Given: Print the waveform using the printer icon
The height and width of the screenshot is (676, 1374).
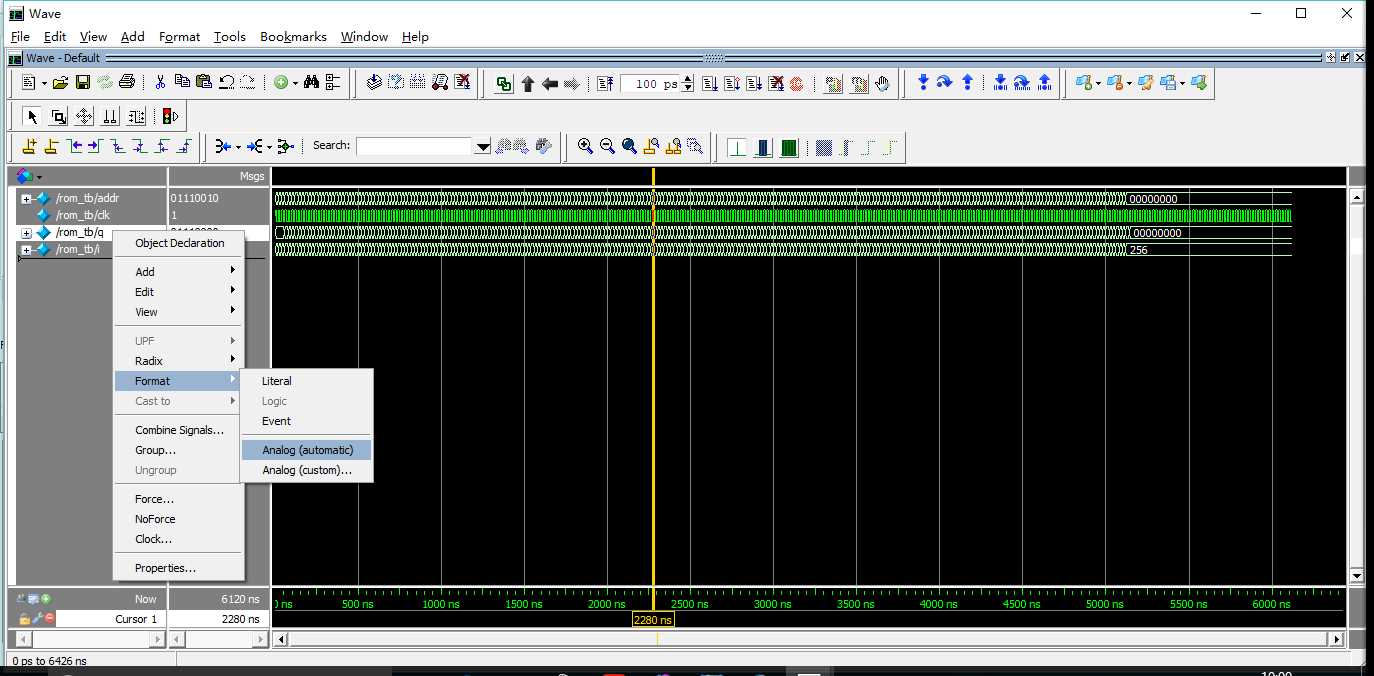Looking at the screenshot, I should pyautogui.click(x=127, y=83).
